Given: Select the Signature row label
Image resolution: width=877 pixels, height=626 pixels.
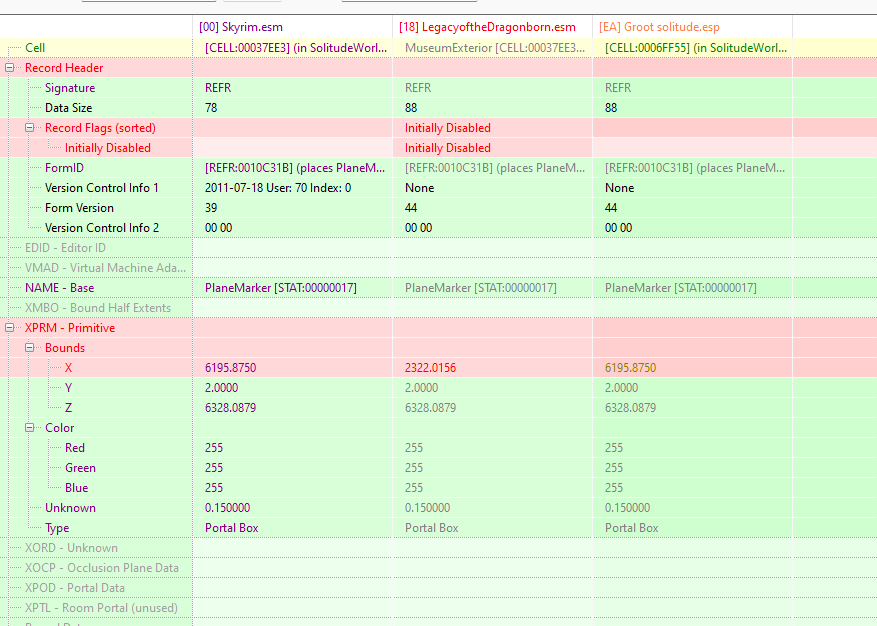Looking at the screenshot, I should (70, 88).
